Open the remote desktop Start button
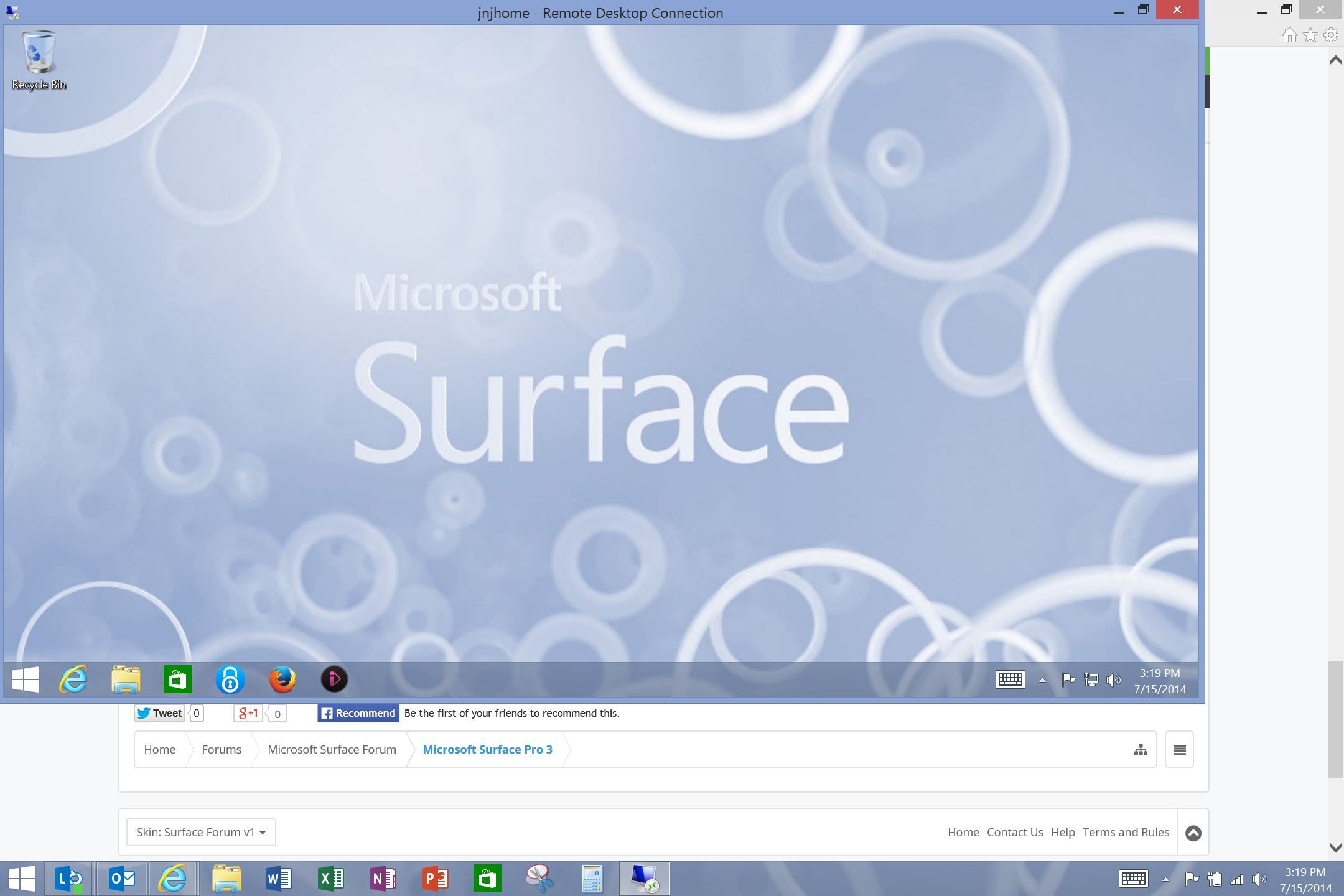The height and width of the screenshot is (896, 1344). click(26, 679)
